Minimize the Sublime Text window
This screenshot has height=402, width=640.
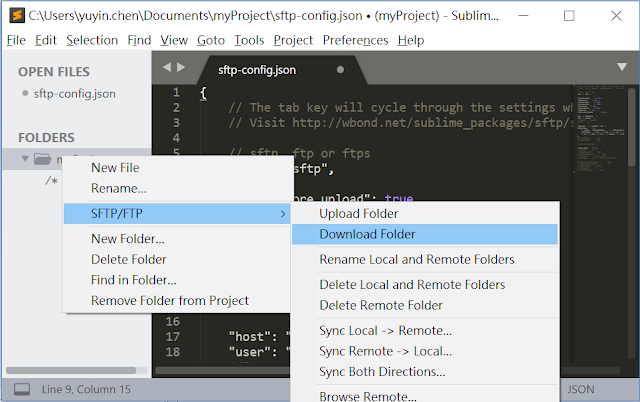[x=523, y=16]
